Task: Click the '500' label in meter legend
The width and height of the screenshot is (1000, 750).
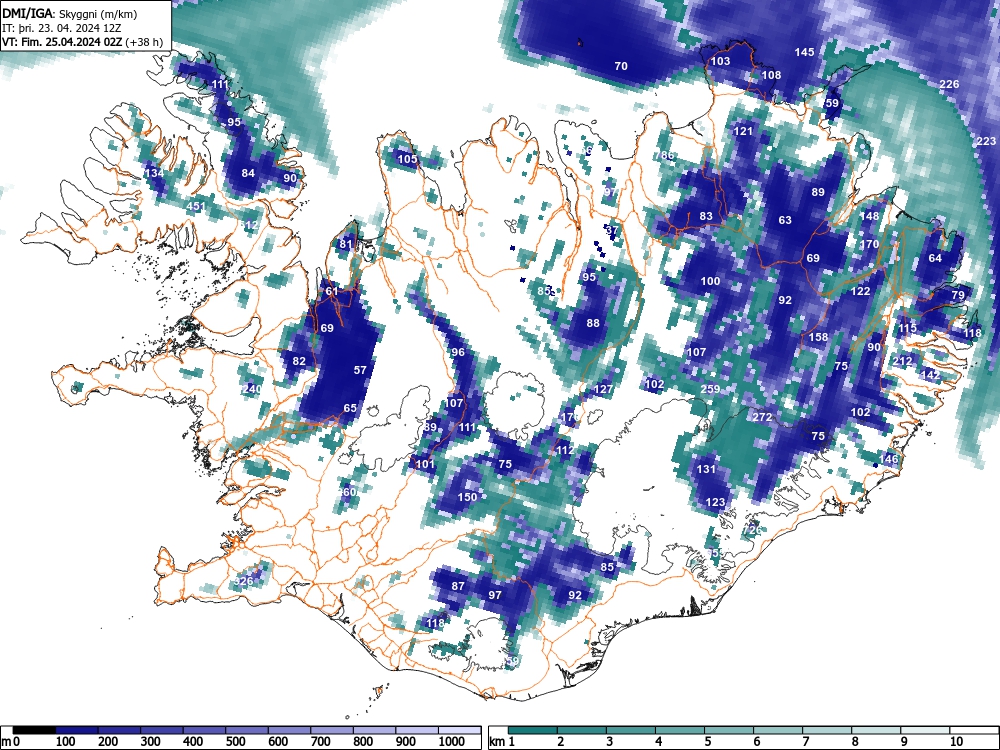Action: [235, 741]
